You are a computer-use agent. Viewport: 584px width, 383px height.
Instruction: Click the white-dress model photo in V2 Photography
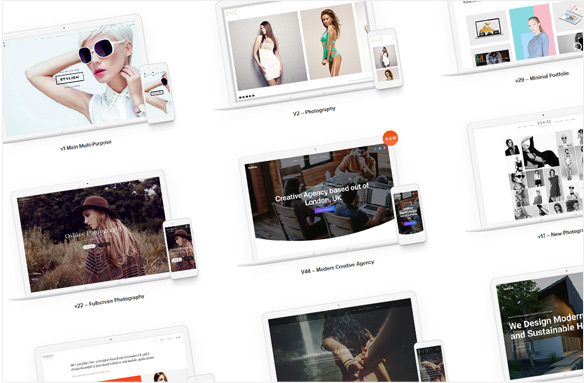coord(267,51)
